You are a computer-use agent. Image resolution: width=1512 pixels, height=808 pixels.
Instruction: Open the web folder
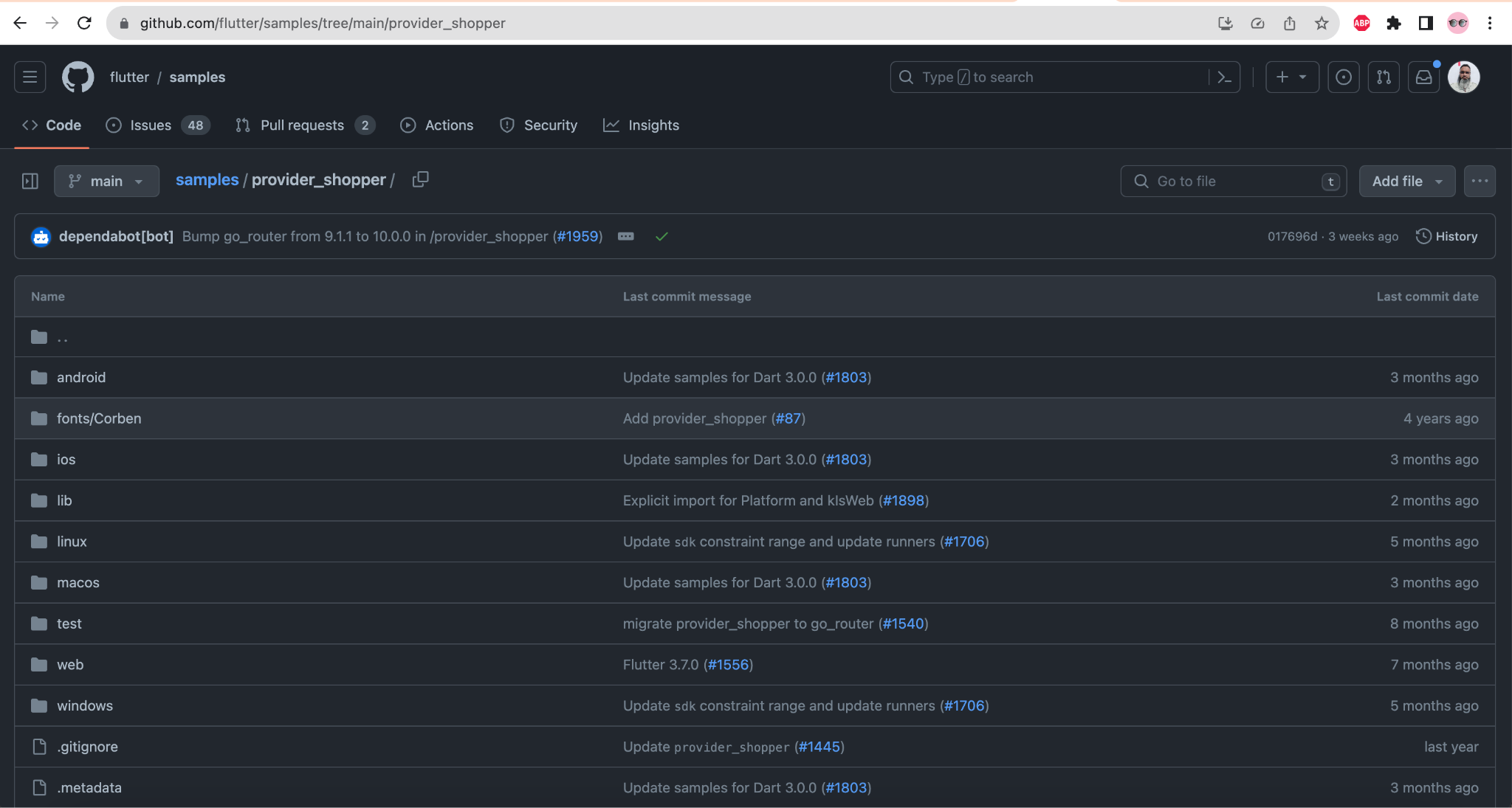coord(70,665)
